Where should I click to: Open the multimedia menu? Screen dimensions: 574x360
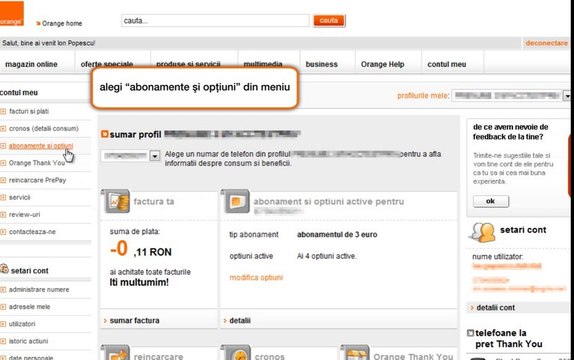[263, 64]
